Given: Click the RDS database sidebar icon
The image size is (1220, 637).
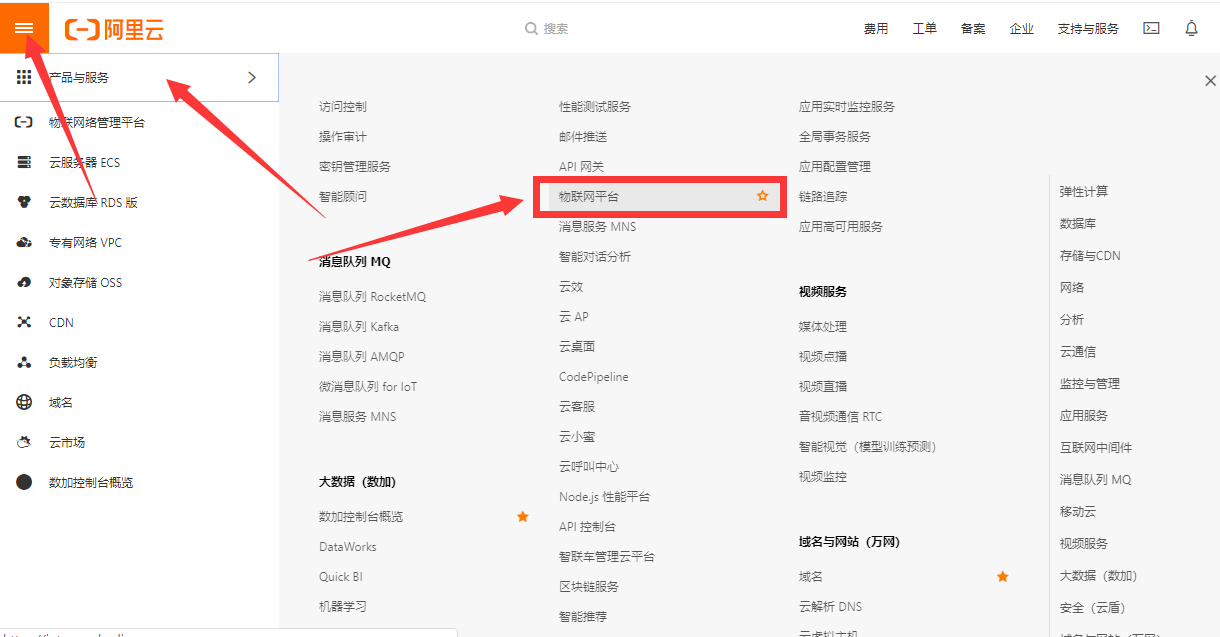Looking at the screenshot, I should tap(24, 202).
